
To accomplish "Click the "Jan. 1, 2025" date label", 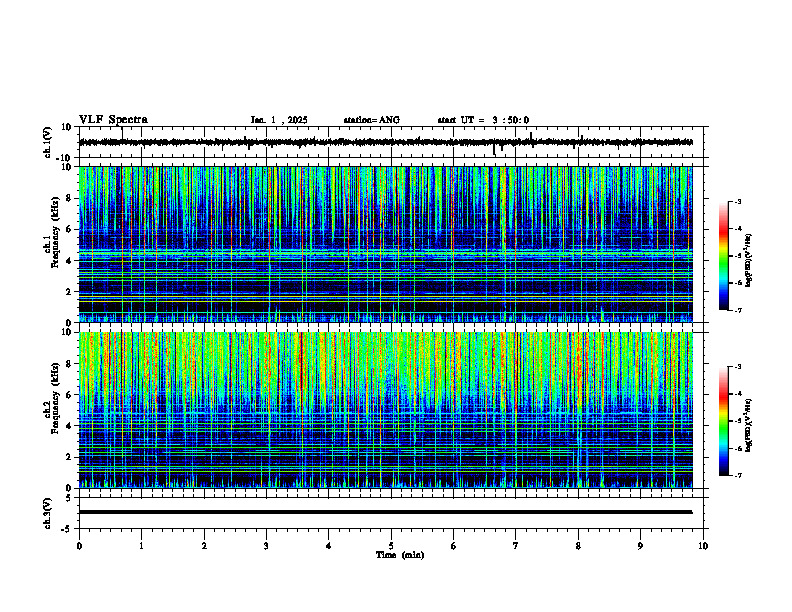I will click(x=279, y=120).
